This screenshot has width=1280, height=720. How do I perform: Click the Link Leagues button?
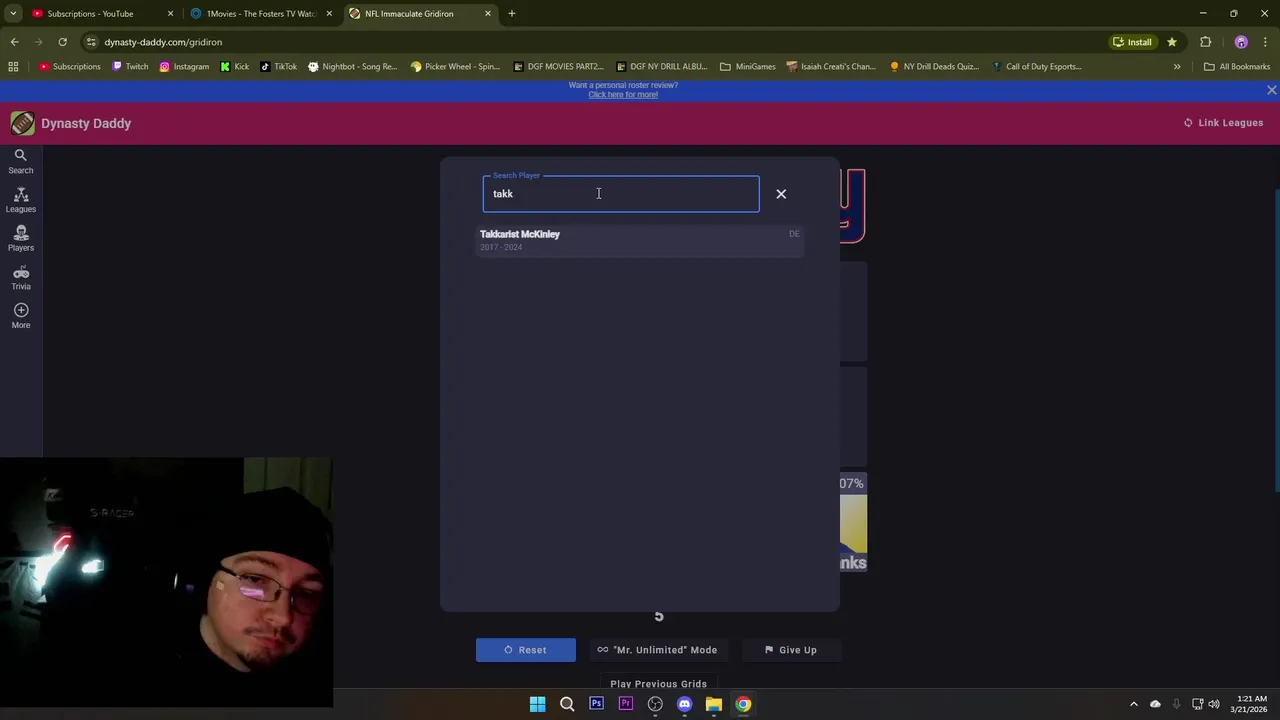pos(1223,123)
